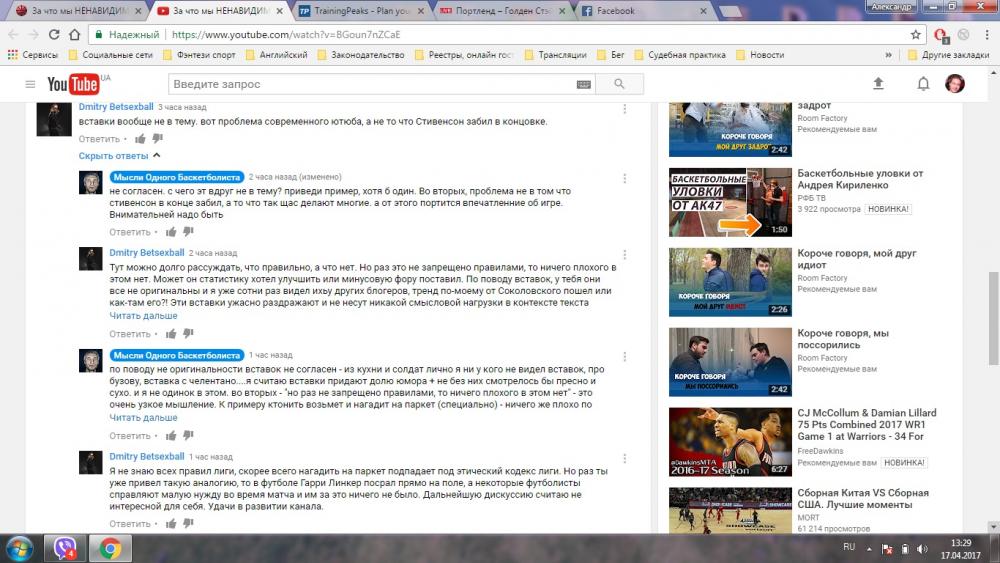The image size is (1000, 563).
Task: Switch to the TrainingPeaks browser tab
Action: pos(362,11)
